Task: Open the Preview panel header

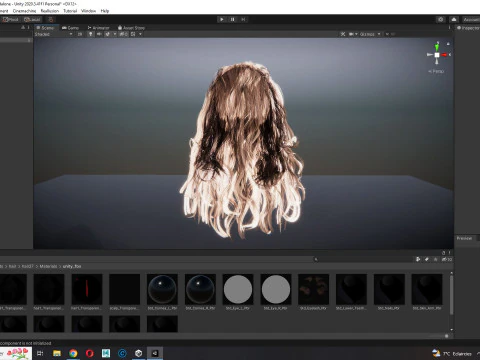Action: (x=464, y=238)
